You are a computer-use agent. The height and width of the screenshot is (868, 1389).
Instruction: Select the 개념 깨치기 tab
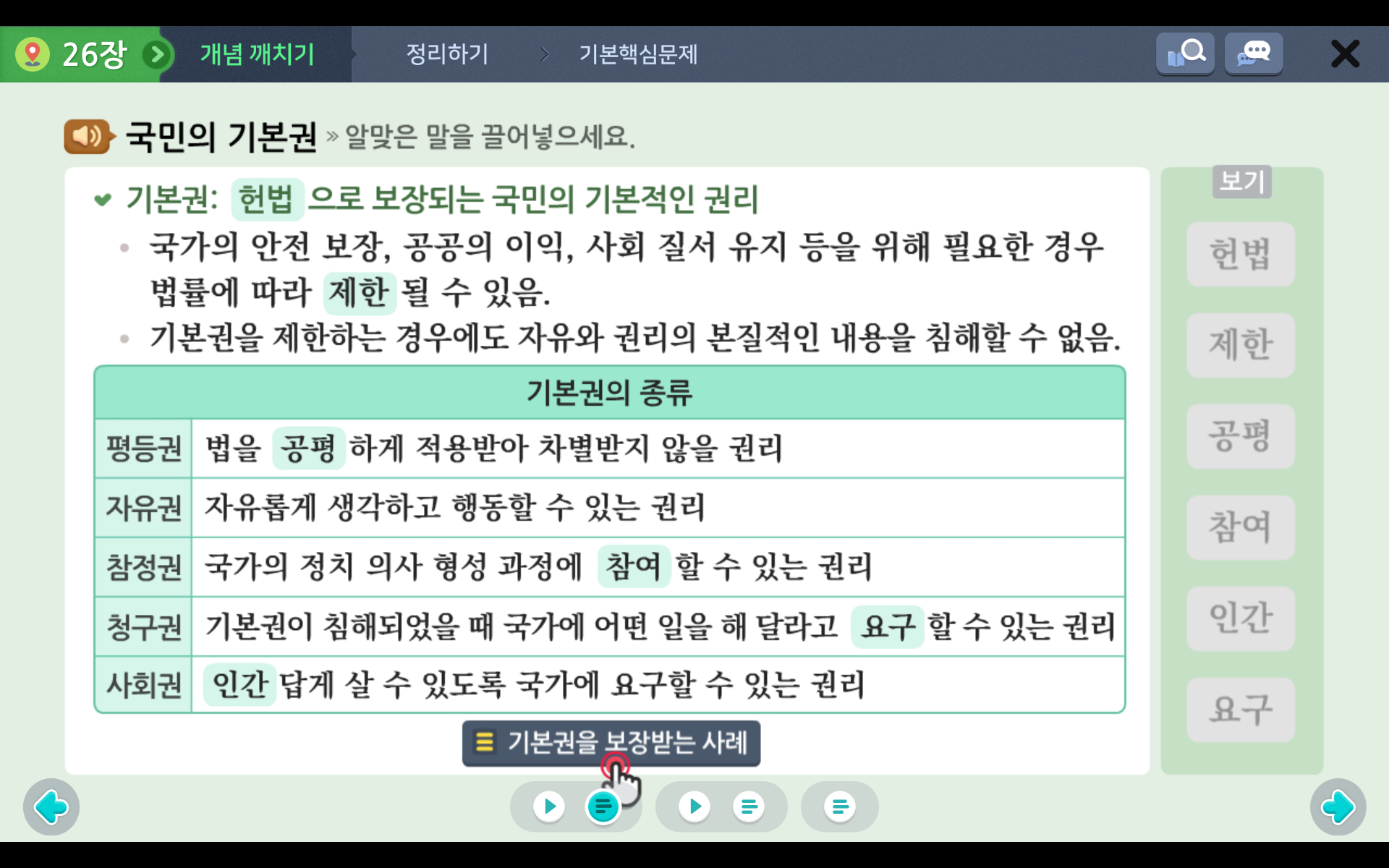coord(257,54)
